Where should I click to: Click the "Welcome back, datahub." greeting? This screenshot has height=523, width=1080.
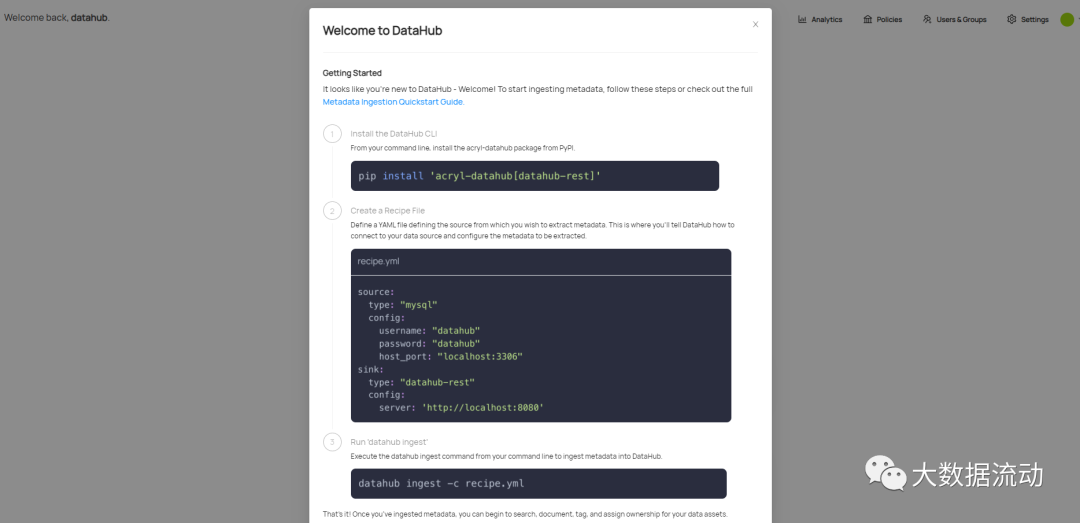click(x=56, y=17)
